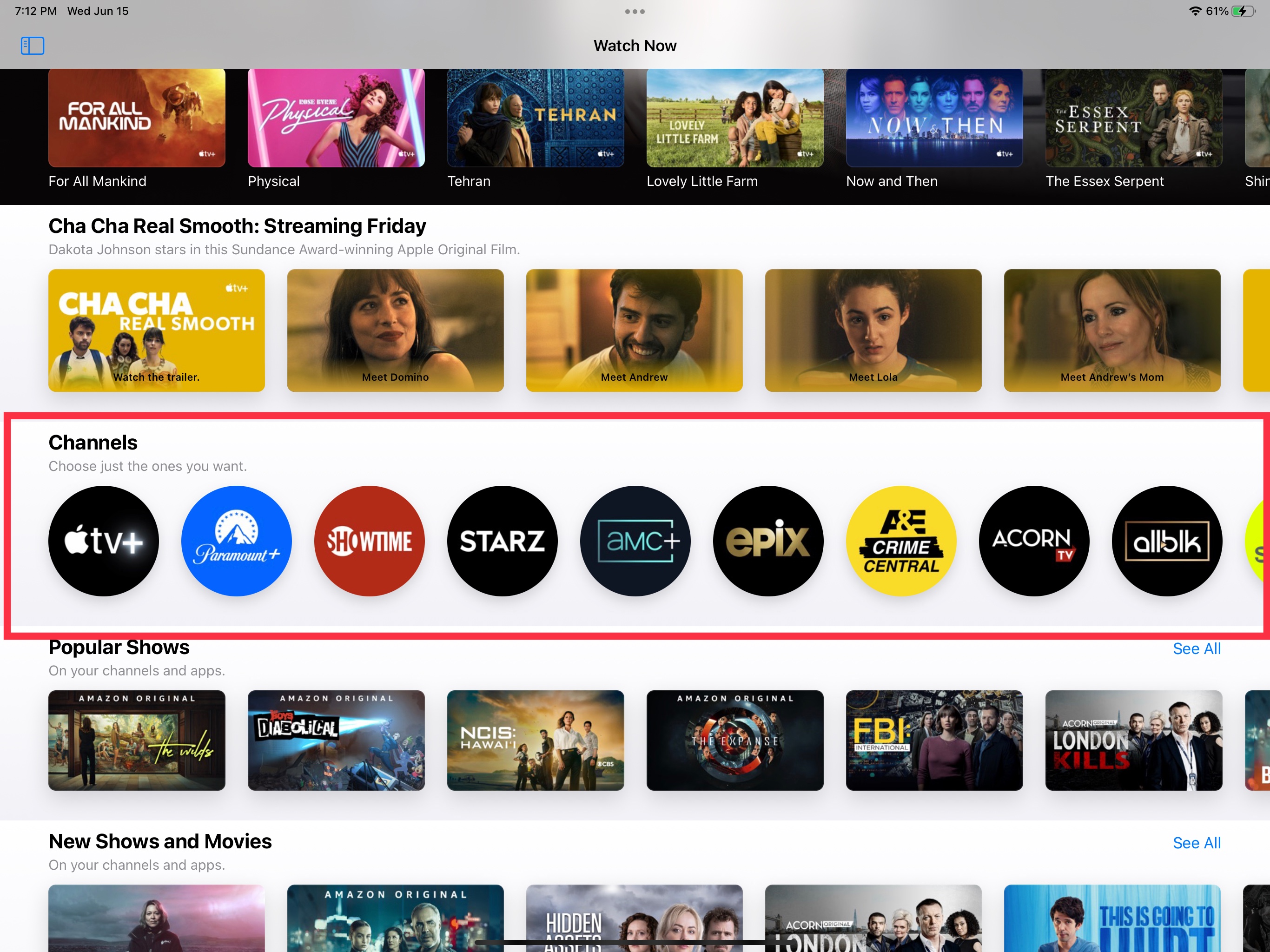Select the Tehran show thumbnail
The width and height of the screenshot is (1270, 952).
[535, 118]
